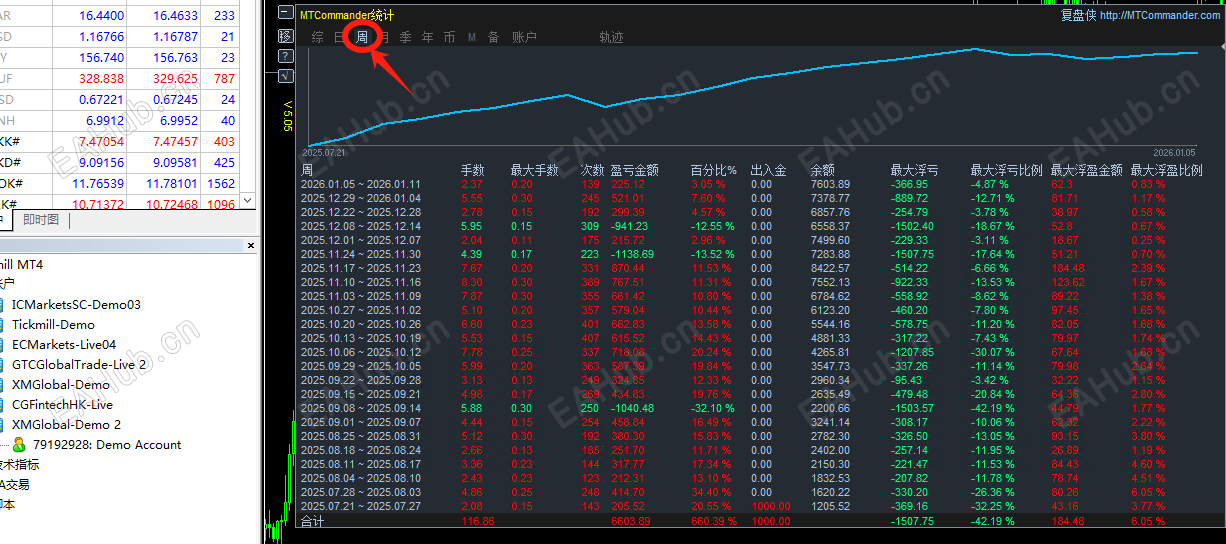The height and width of the screenshot is (544, 1226).
Task: Switch to the 综 summary tab
Action: pyautogui.click(x=318, y=37)
